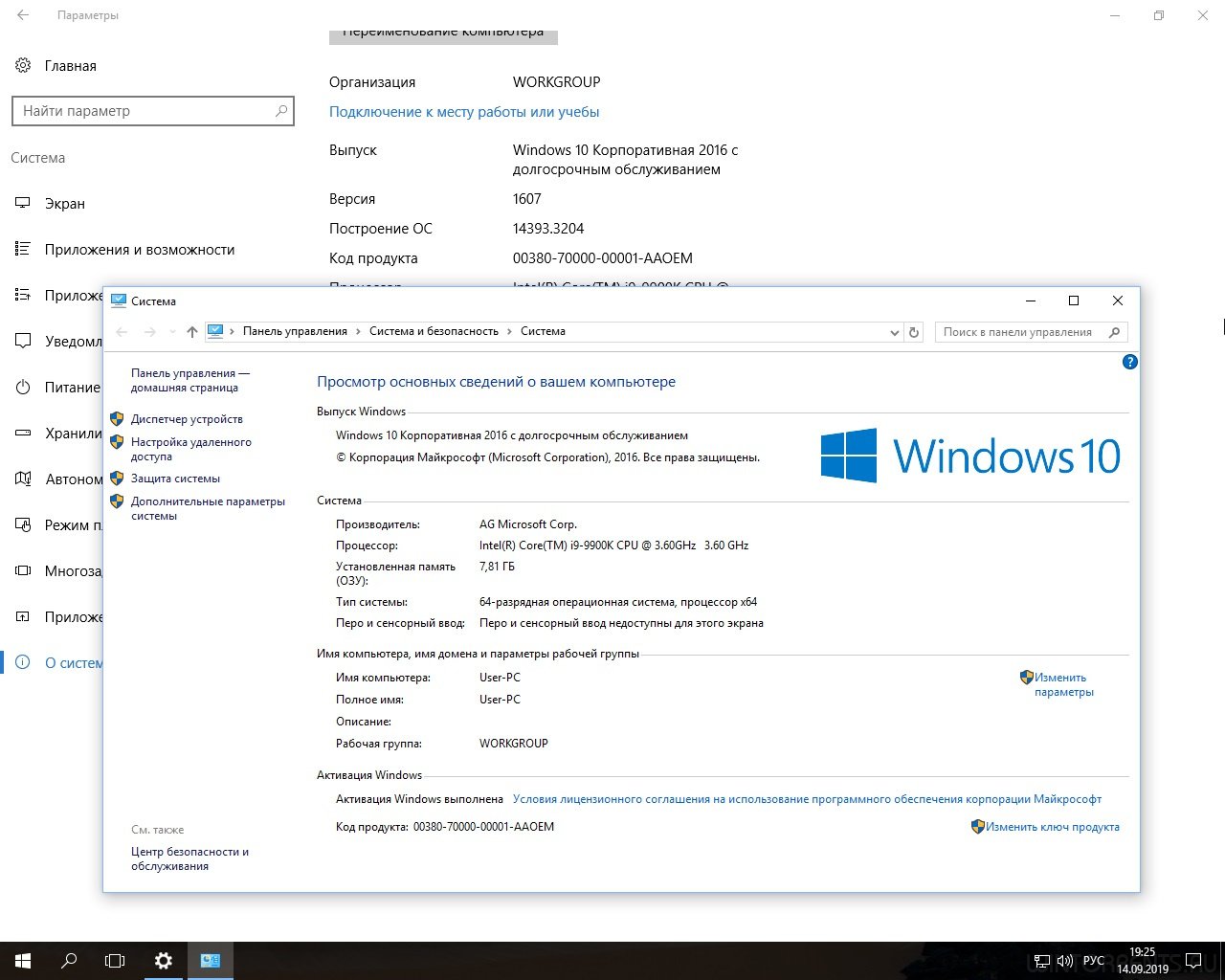1225x980 pixels.
Task: Click the taskbar search magnifier
Action: click(x=69, y=961)
